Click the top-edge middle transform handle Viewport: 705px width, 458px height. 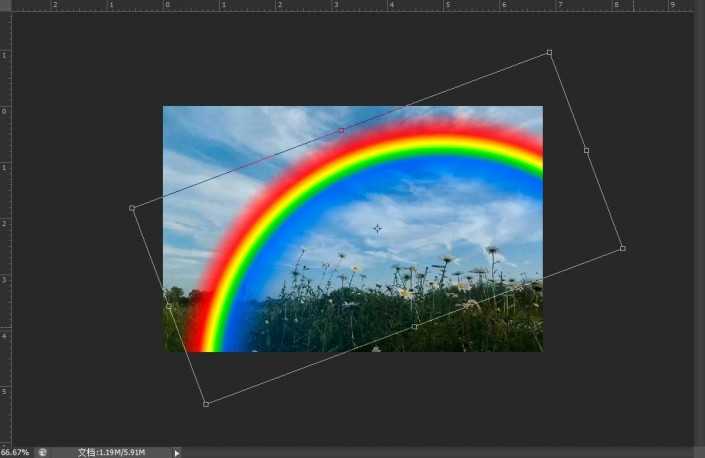[x=341, y=130]
